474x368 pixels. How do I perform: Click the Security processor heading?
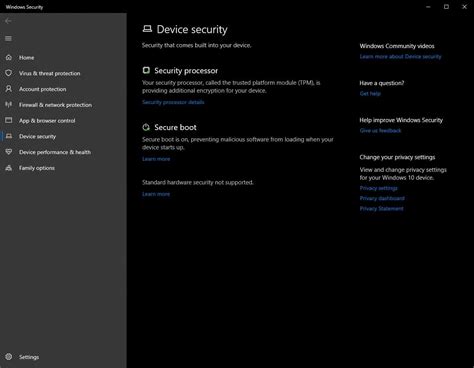[186, 71]
